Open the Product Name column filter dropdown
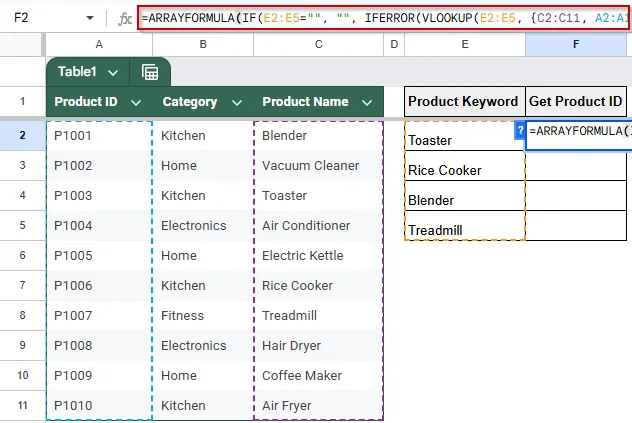Screen dimensions: 632x423 [367, 103]
